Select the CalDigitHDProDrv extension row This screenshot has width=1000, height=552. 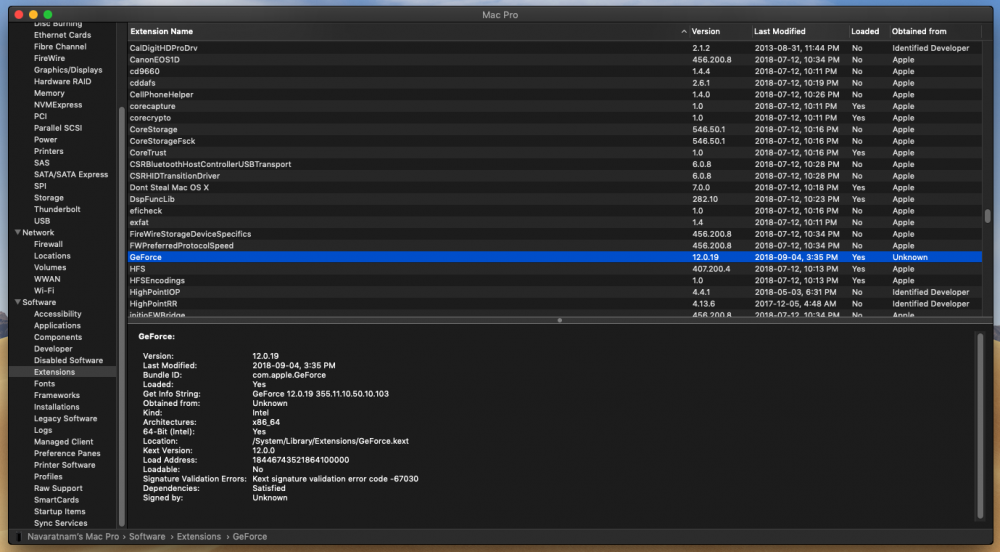554,48
